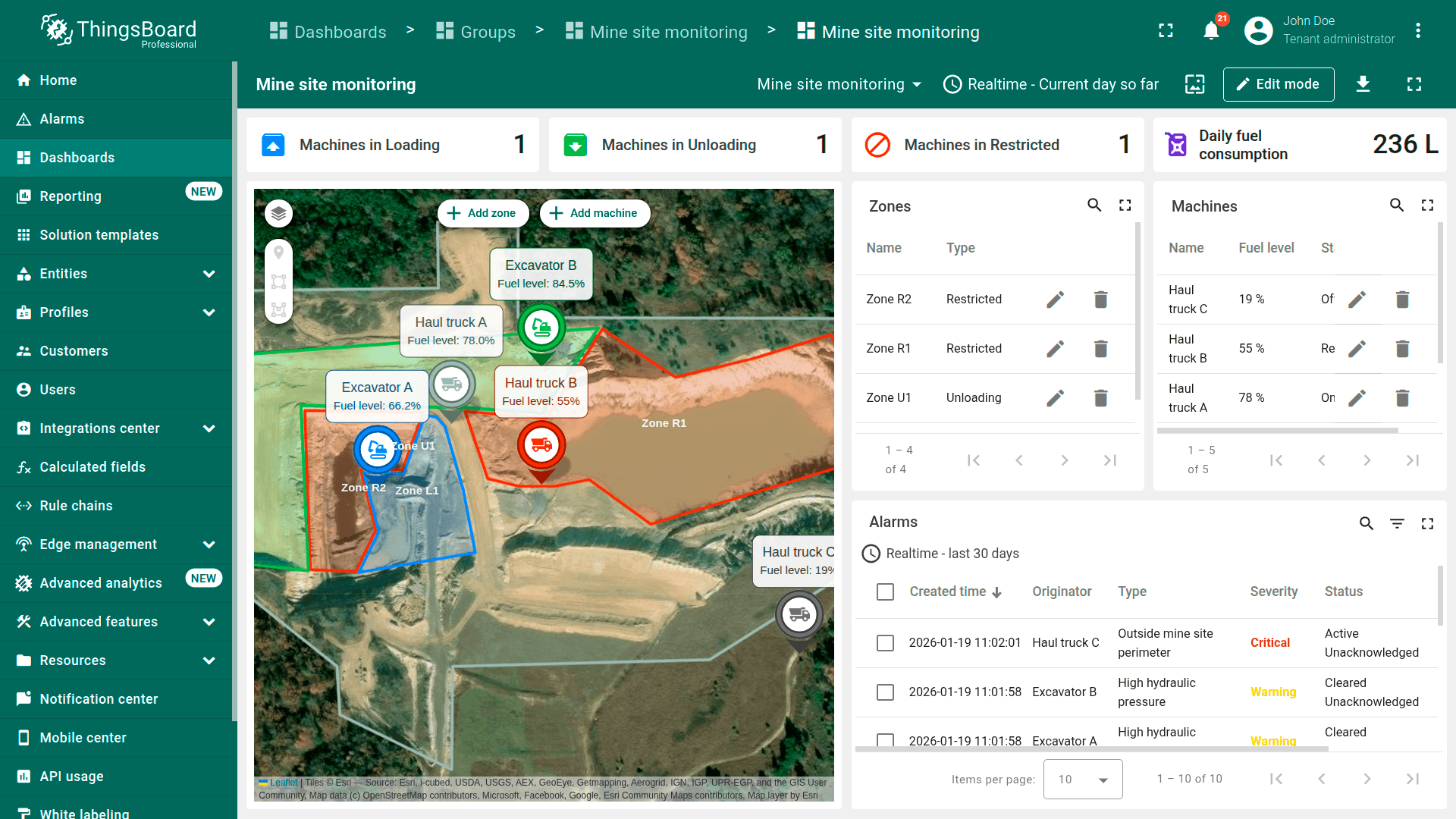Edit Zone R2 with pencil icon

1055,300
